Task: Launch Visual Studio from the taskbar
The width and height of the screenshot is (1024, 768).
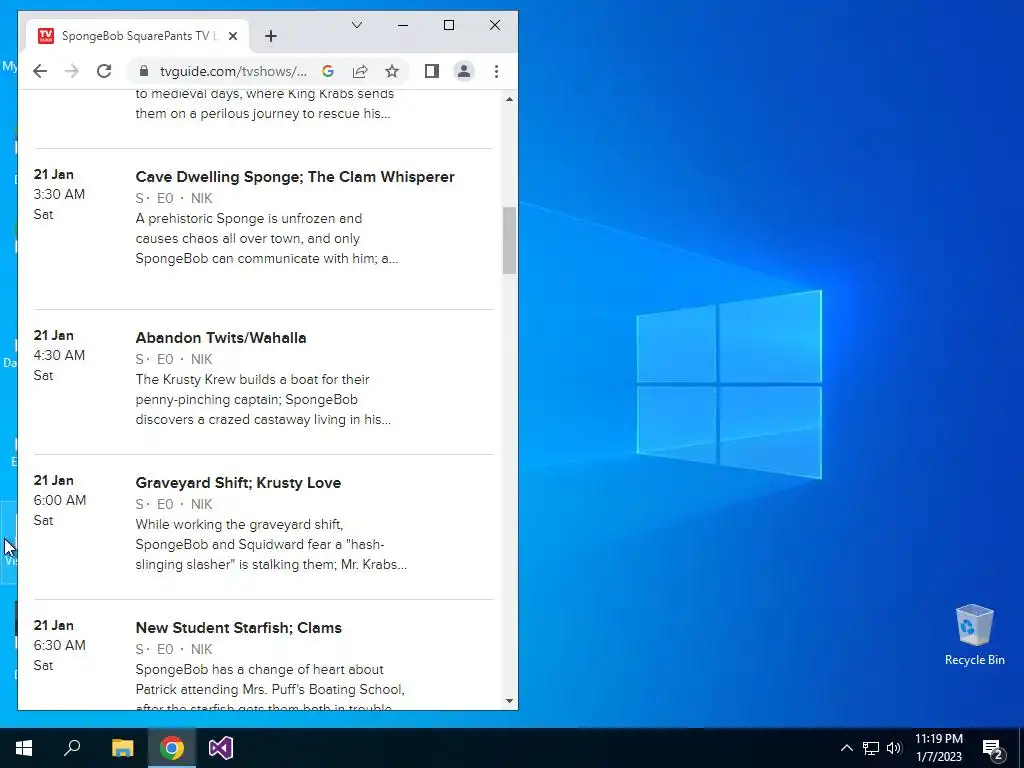Action: click(x=221, y=748)
